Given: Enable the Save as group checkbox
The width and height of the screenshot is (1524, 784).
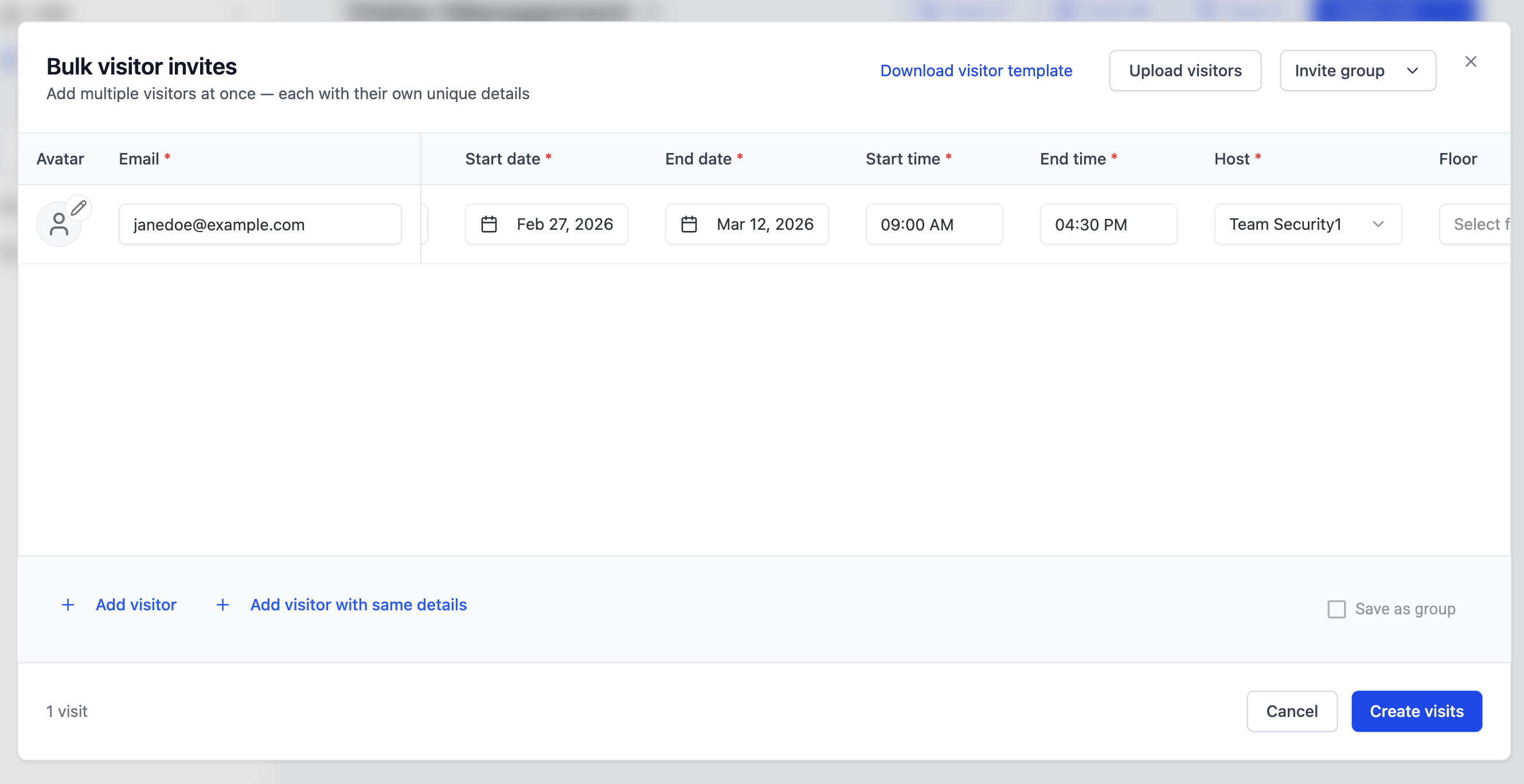Looking at the screenshot, I should click(x=1336, y=609).
